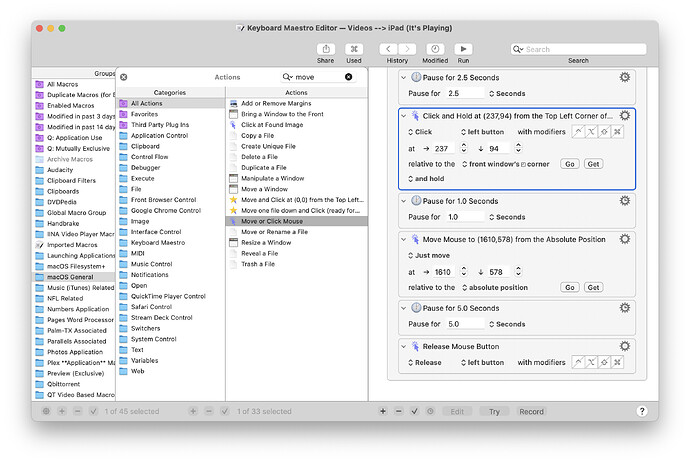The height and width of the screenshot is (463, 690).
Task: Select the Favorites category
Action: pyautogui.click(x=171, y=114)
